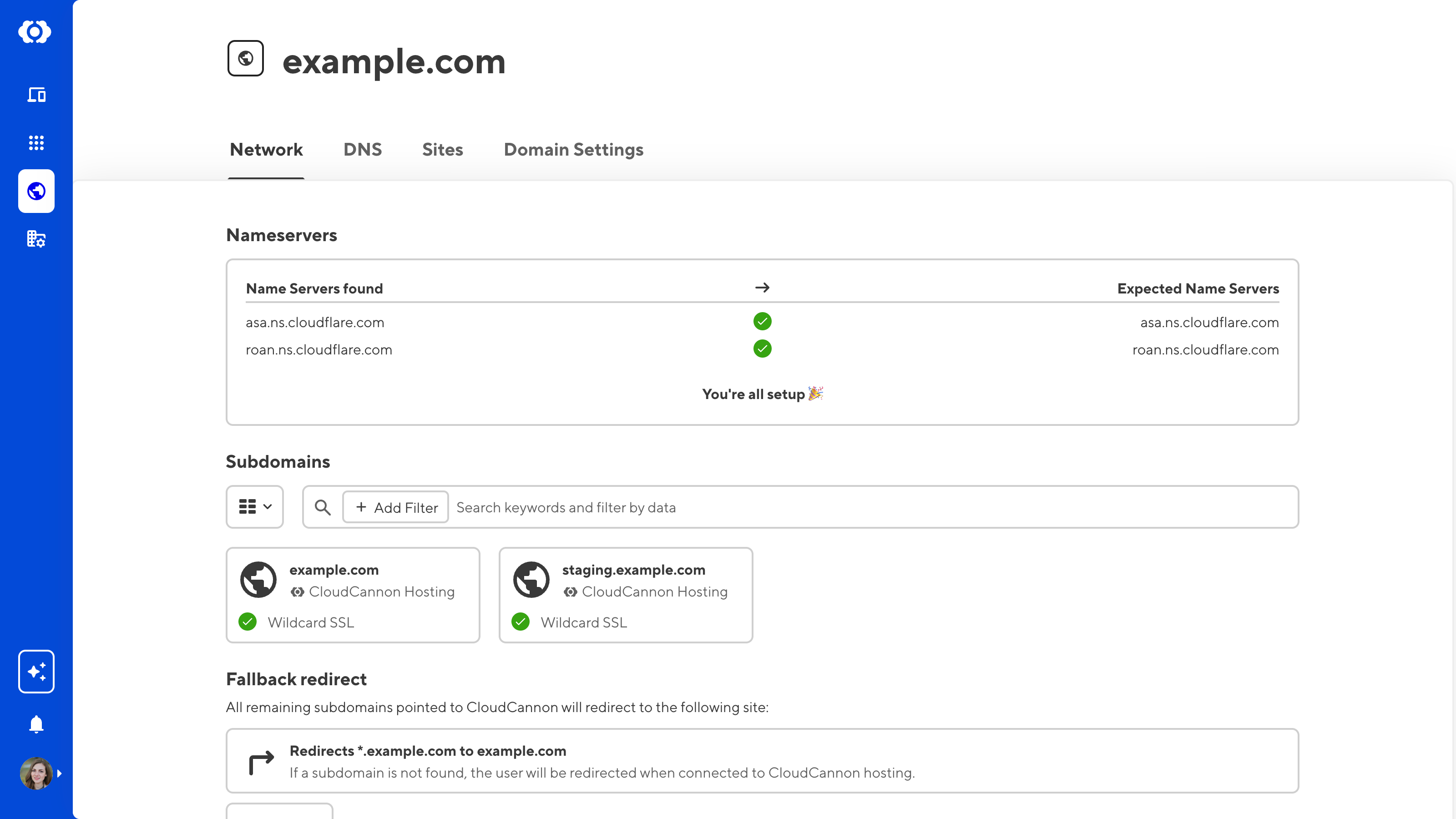Click the Add Filter button

(x=396, y=507)
